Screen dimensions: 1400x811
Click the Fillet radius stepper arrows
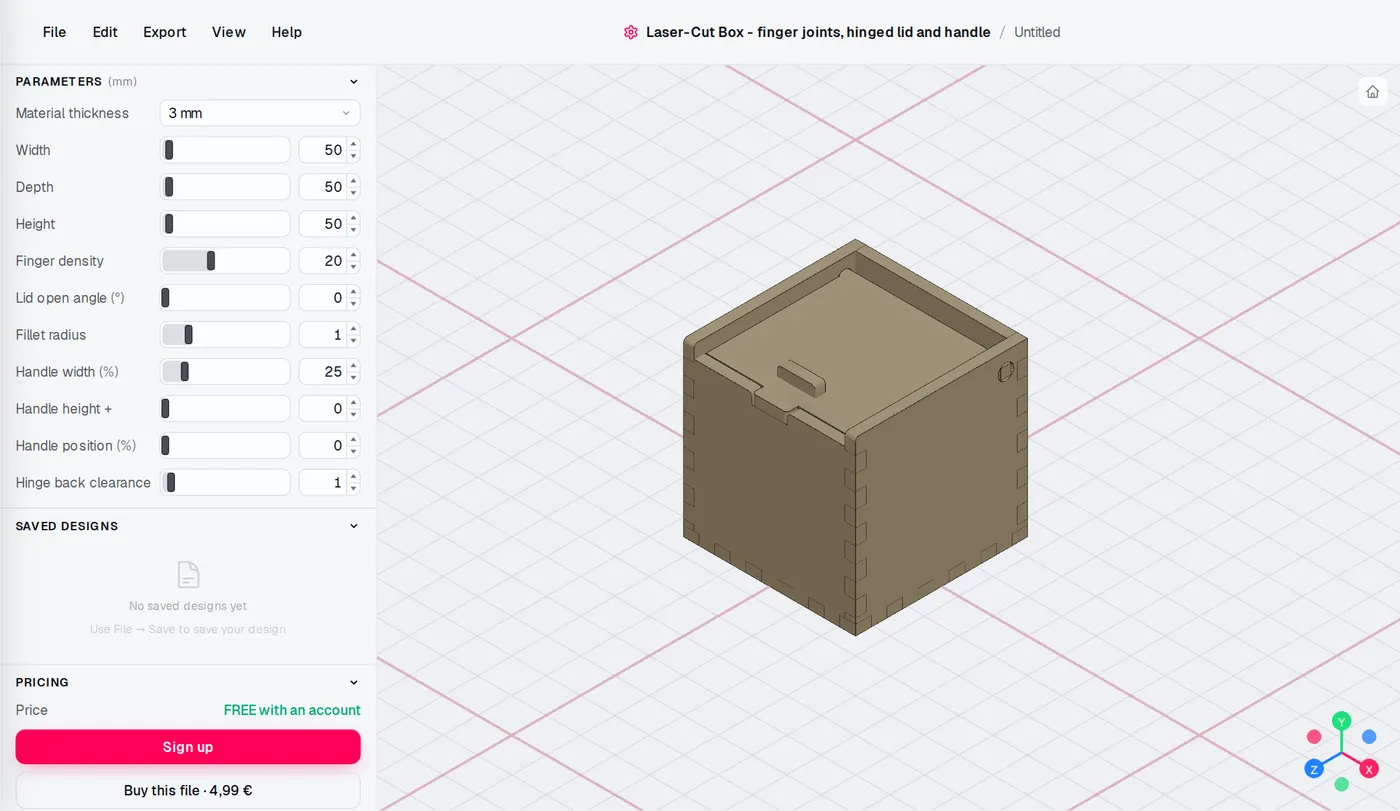[353, 335]
